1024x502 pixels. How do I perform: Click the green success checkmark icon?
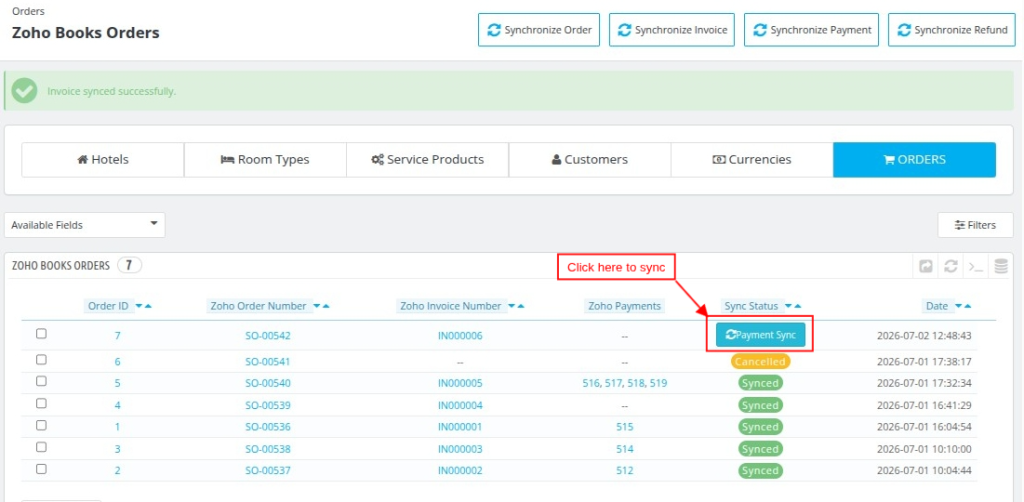(25, 91)
